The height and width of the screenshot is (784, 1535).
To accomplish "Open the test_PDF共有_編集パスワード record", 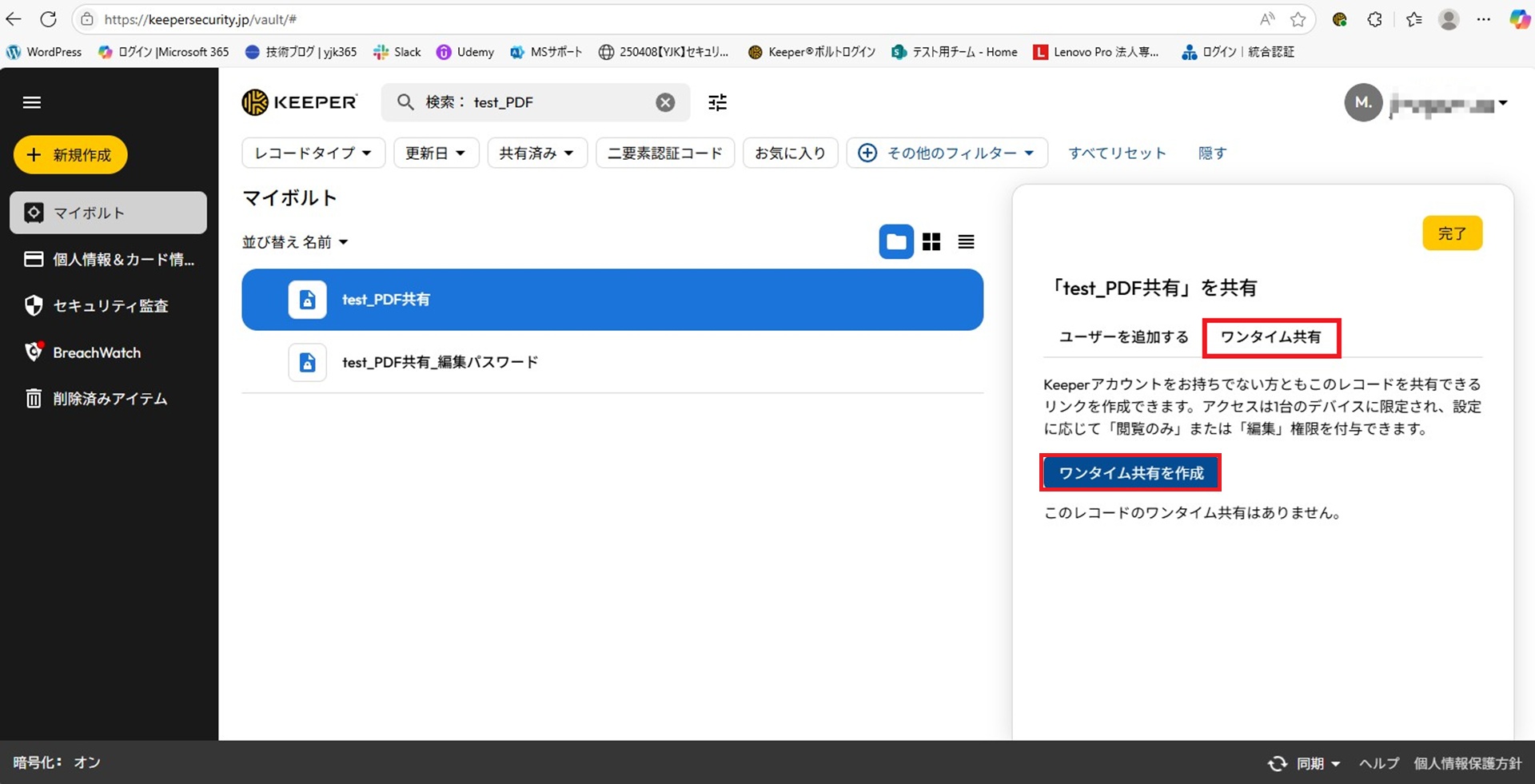I will click(440, 362).
